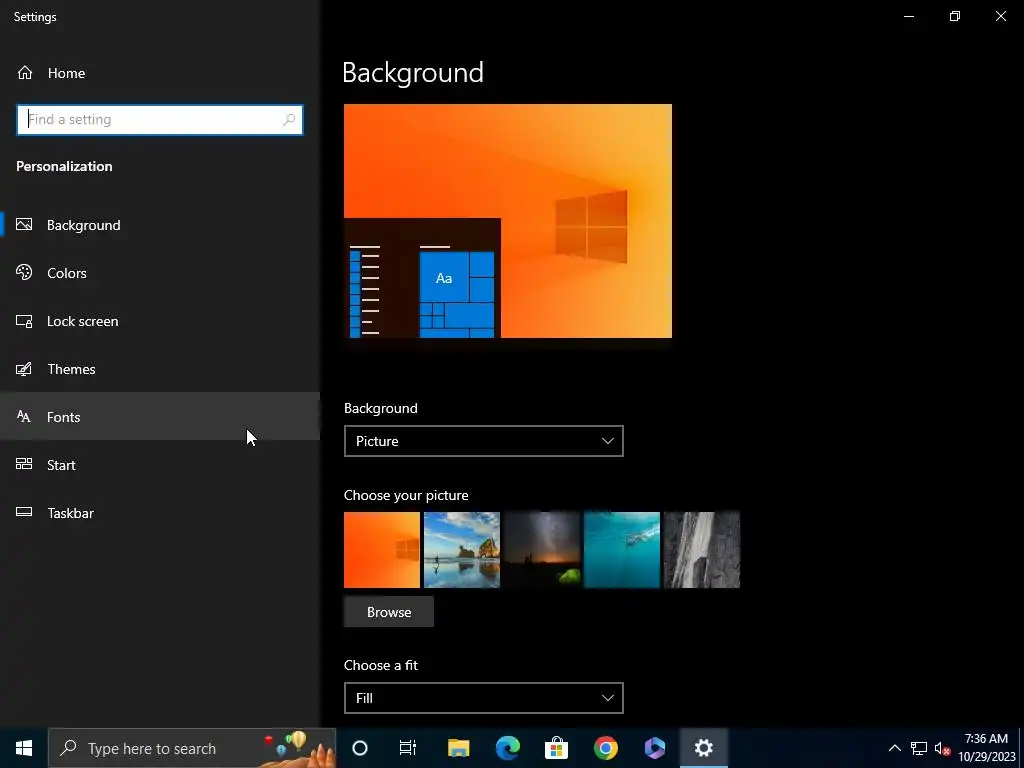This screenshot has width=1024, height=768.
Task: Go to Settings Home
Action: 160,73
